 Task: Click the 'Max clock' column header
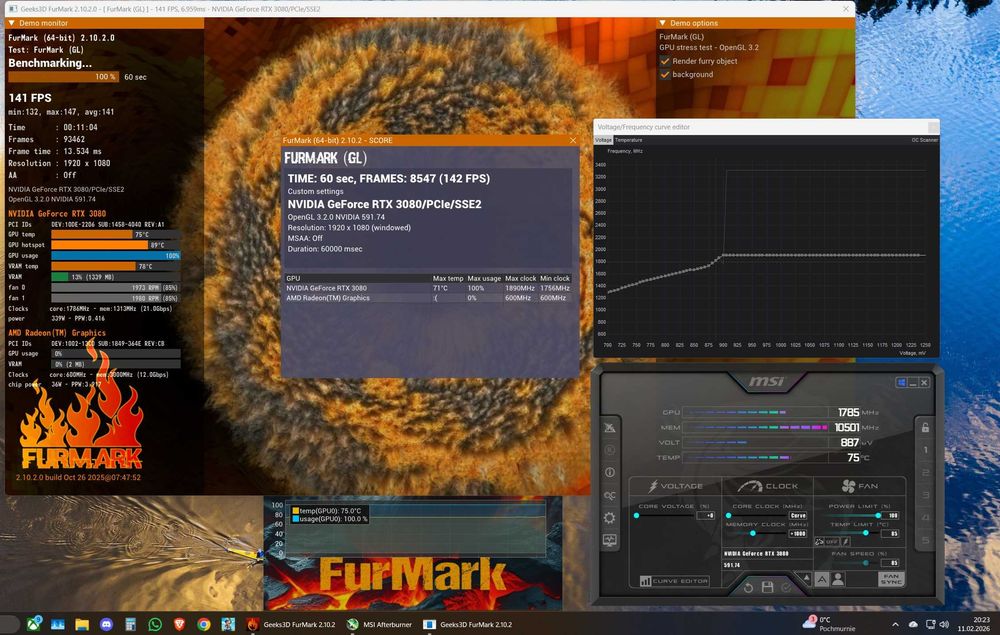[x=520, y=278]
